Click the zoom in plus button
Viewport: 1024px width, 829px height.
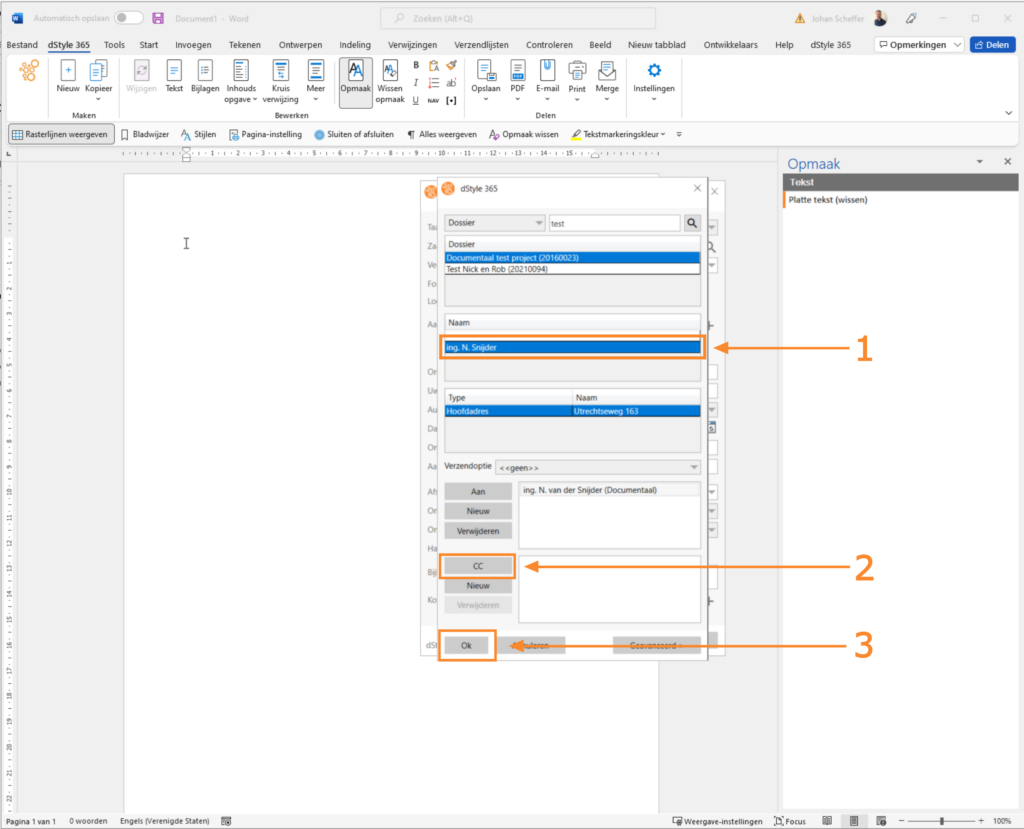point(981,821)
